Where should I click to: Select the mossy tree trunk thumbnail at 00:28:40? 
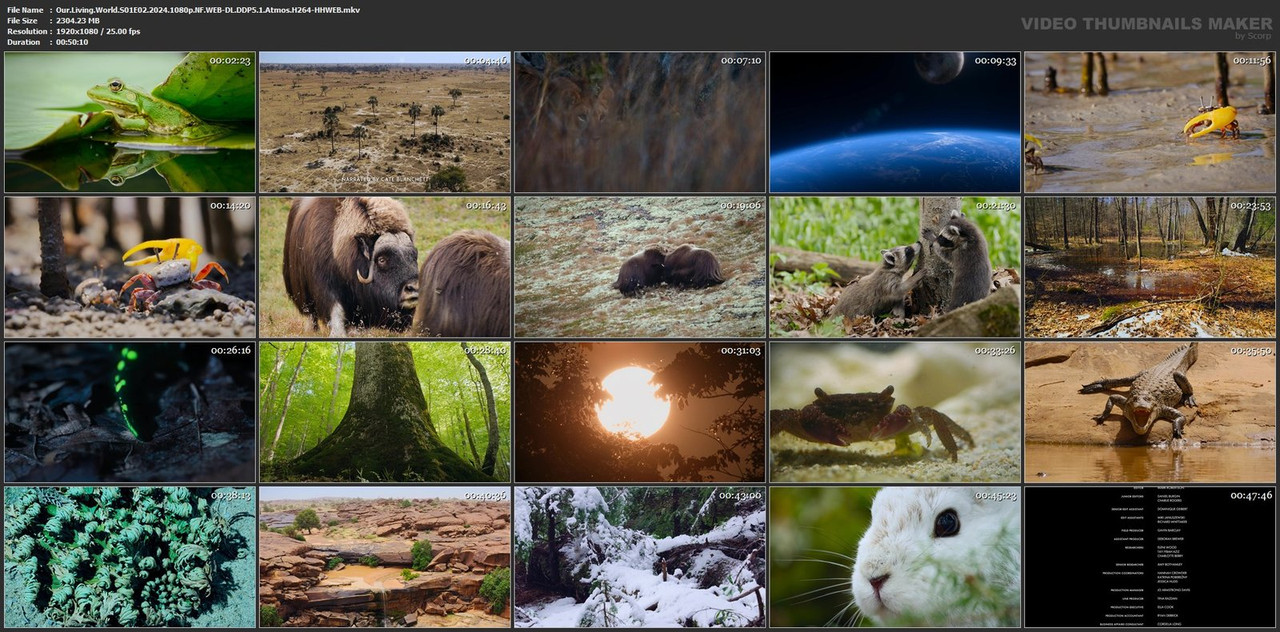385,412
